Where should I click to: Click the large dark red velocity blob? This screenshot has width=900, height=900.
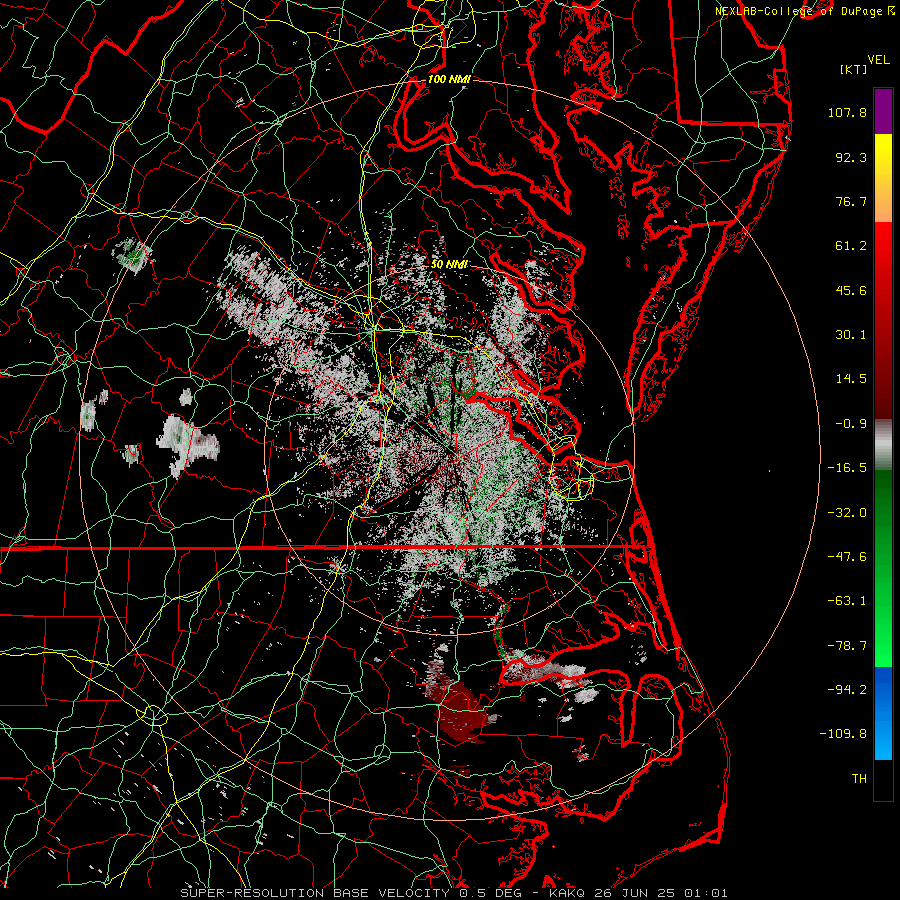(x=459, y=711)
